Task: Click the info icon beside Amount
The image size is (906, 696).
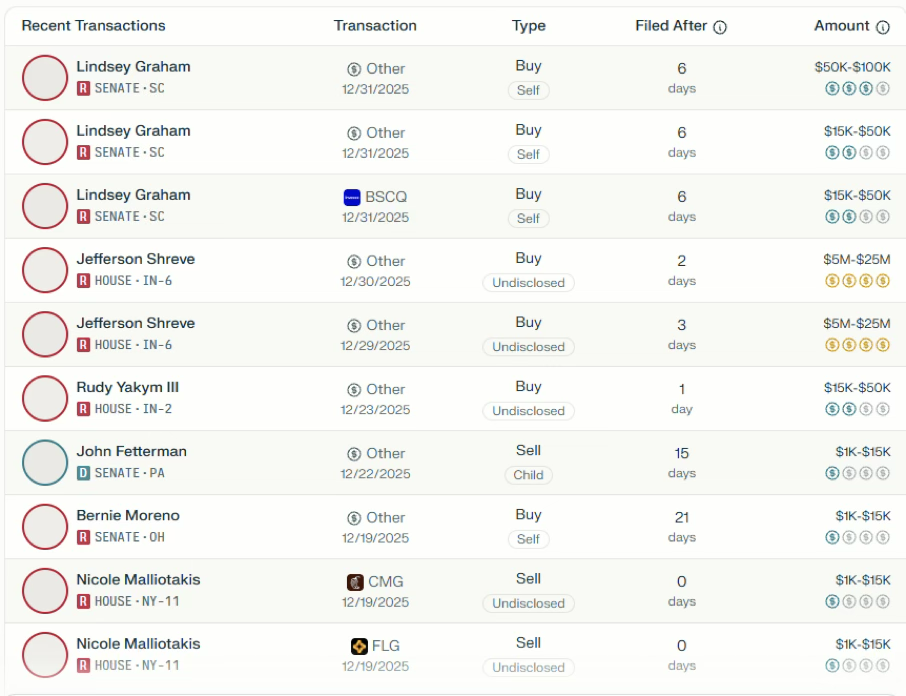Action: [883, 27]
